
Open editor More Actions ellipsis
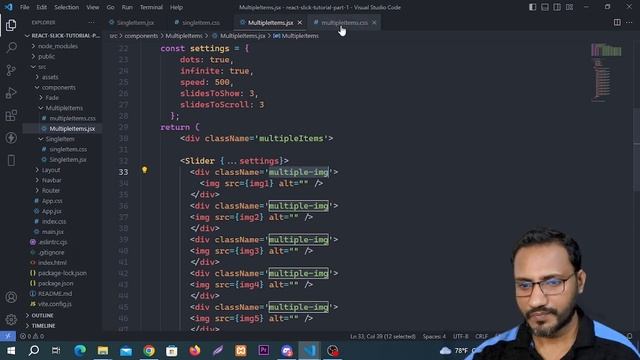tap(629, 22)
